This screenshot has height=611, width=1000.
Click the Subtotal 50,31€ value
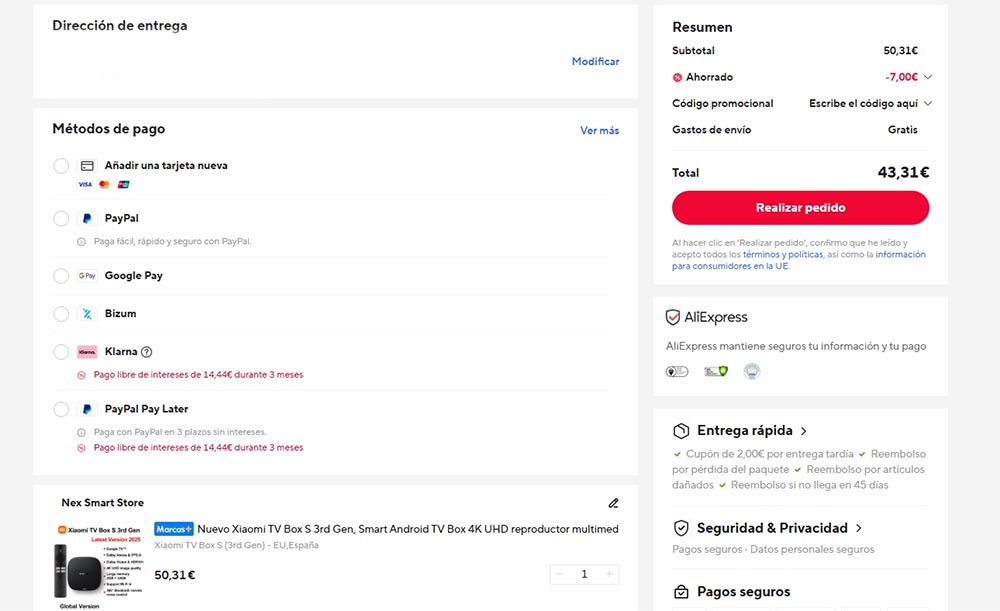pos(901,50)
